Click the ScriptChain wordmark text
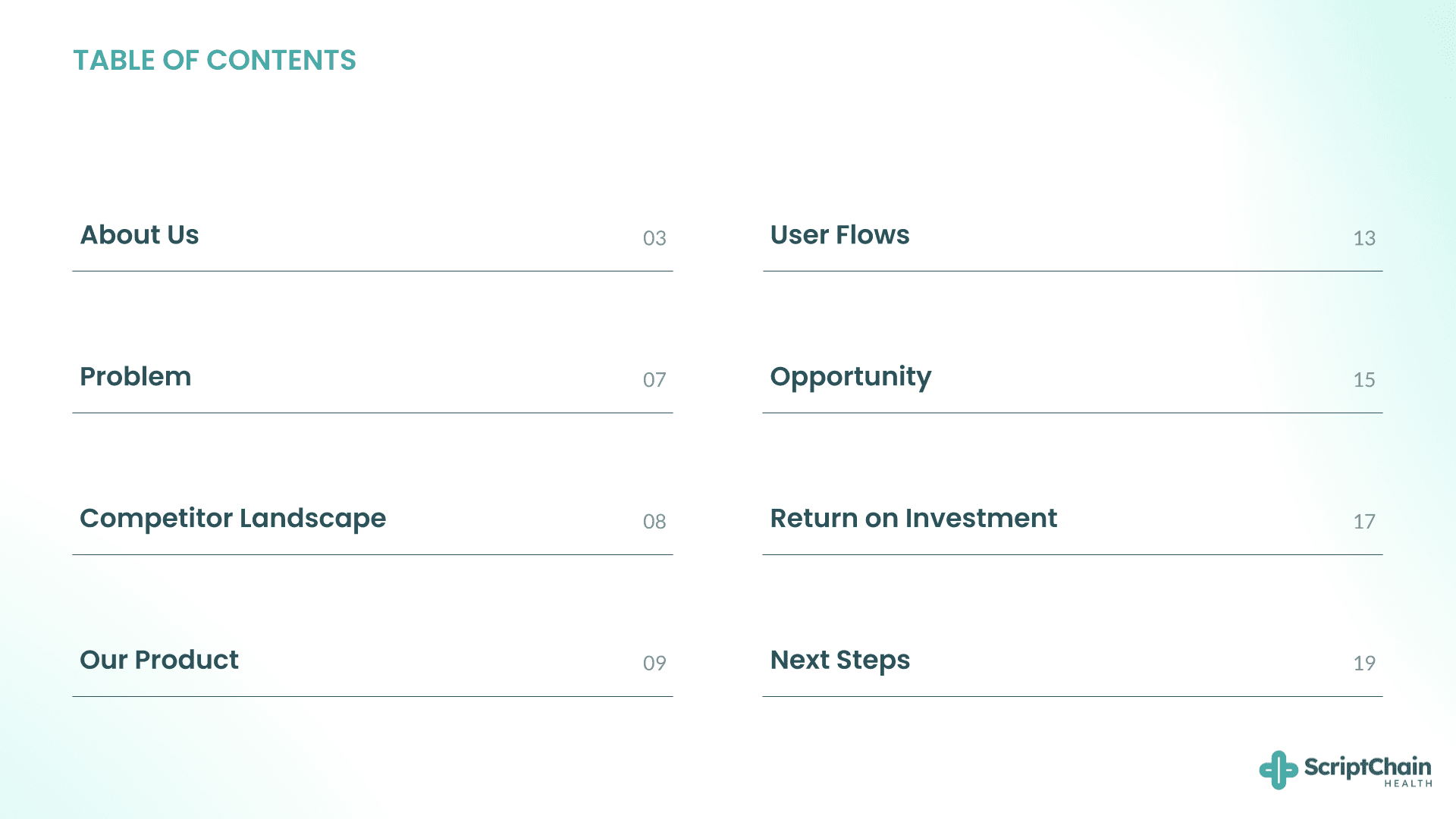Viewport: 1456px width, 819px height. [x=1367, y=767]
